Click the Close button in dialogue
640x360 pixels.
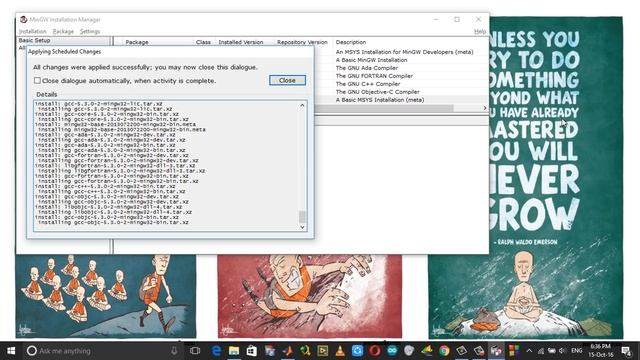click(287, 80)
